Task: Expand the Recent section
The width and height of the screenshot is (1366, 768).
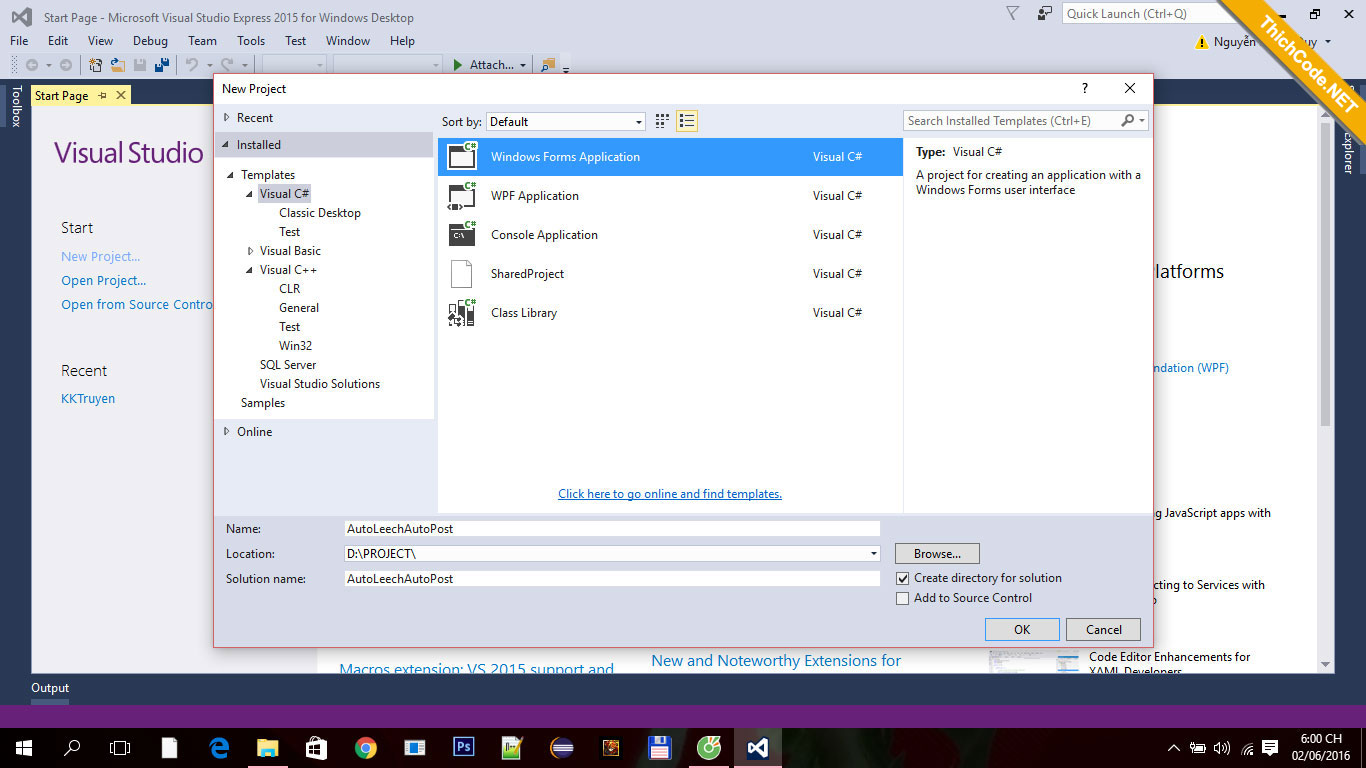Action: 227,118
